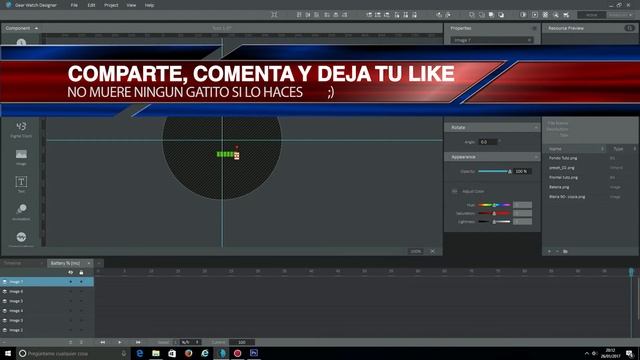Jump to timeline start
This screenshot has width=640, height=360.
tap(102, 342)
